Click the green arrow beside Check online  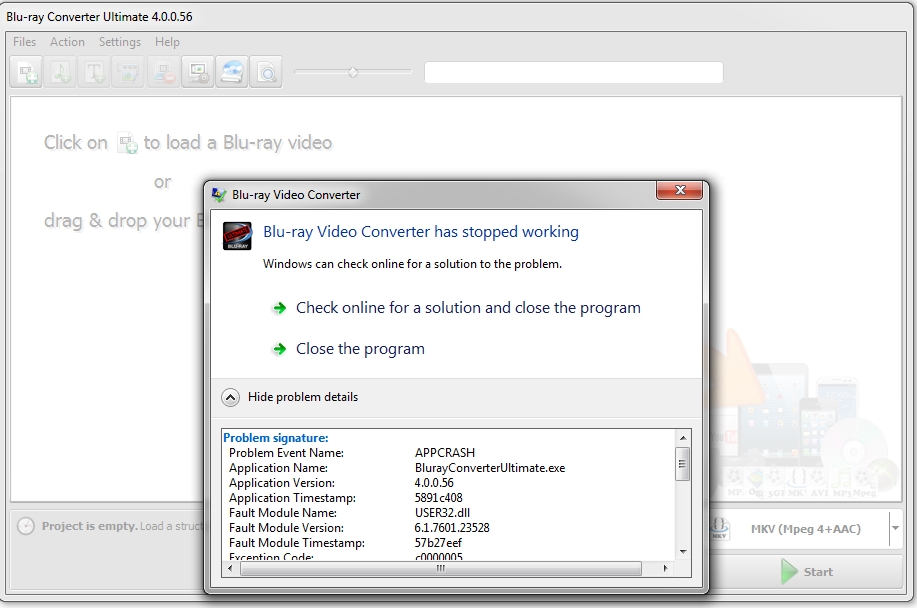(x=280, y=308)
